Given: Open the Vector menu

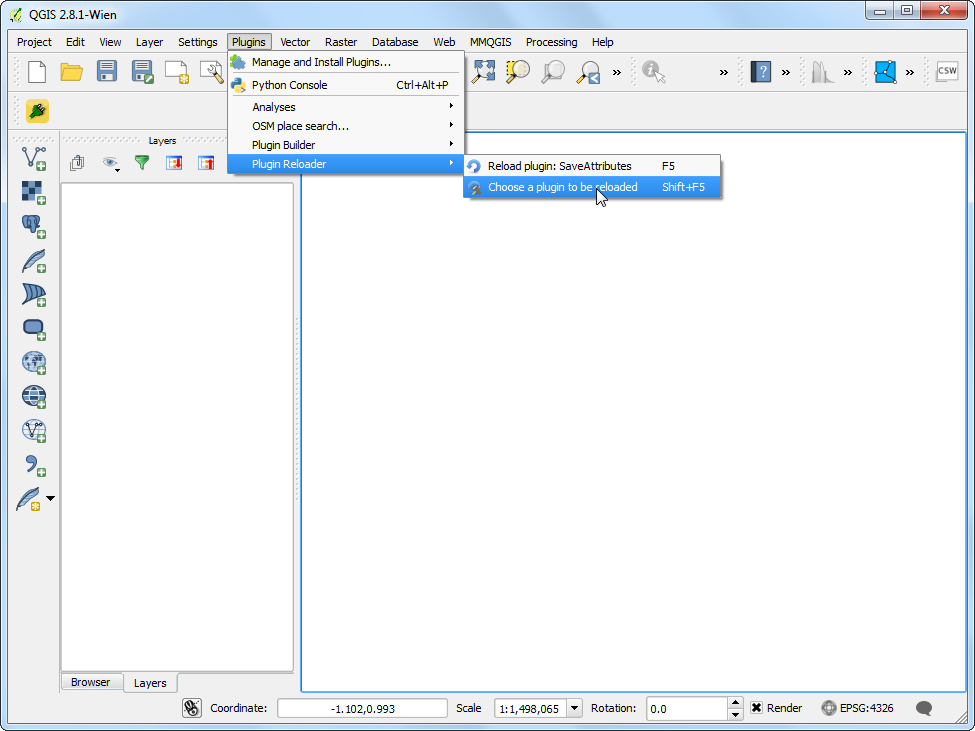Looking at the screenshot, I should (x=295, y=42).
